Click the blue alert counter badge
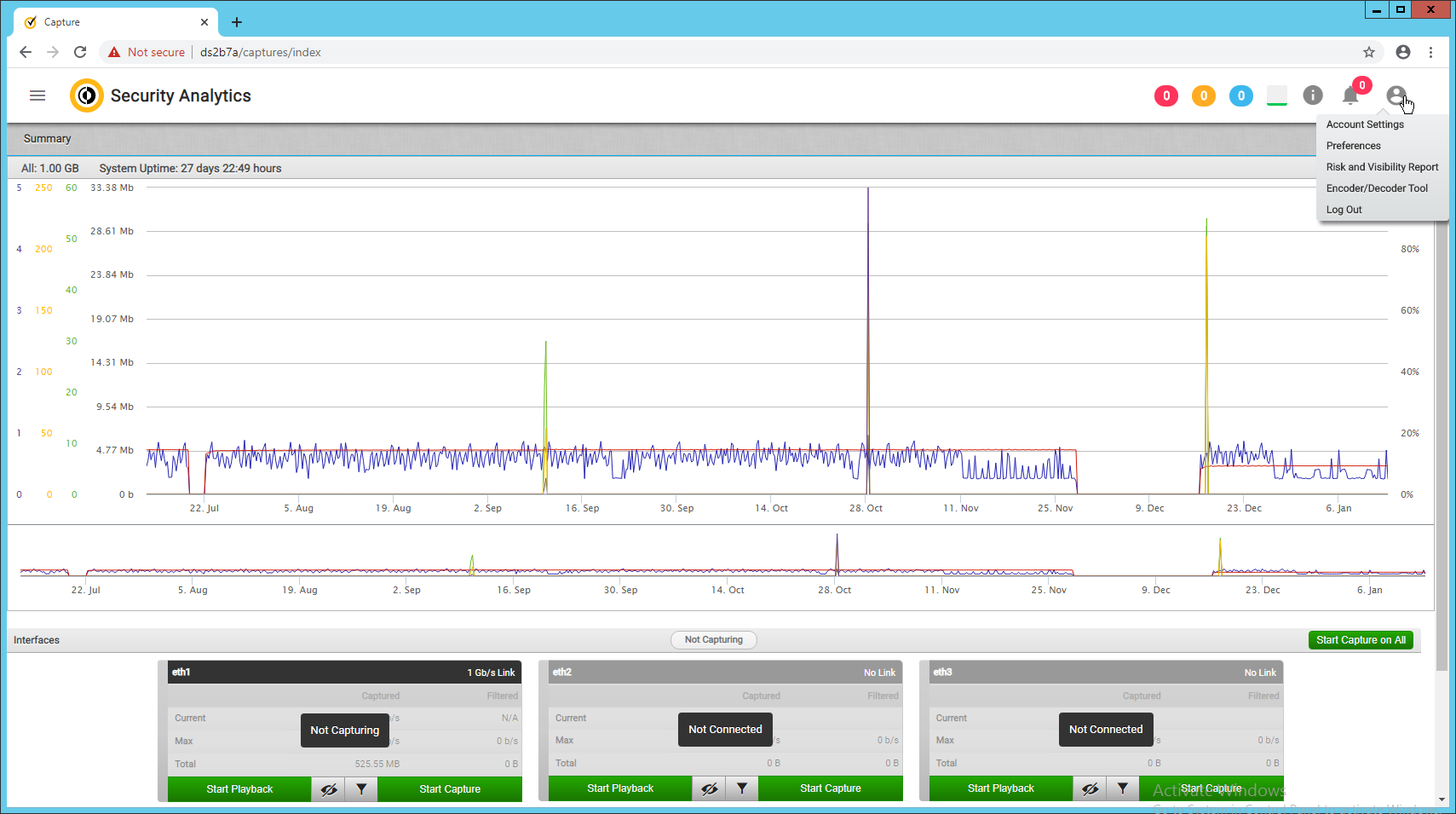1456x814 pixels. [x=1240, y=96]
